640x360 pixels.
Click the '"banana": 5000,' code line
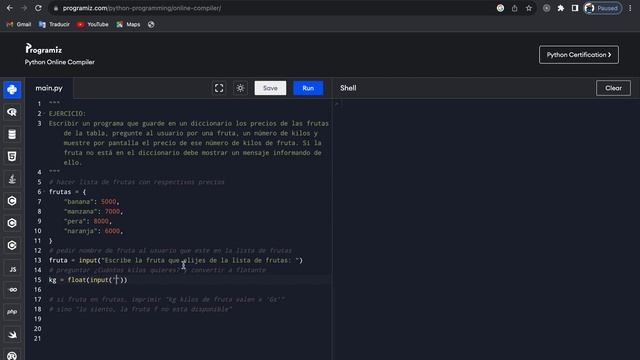91,202
